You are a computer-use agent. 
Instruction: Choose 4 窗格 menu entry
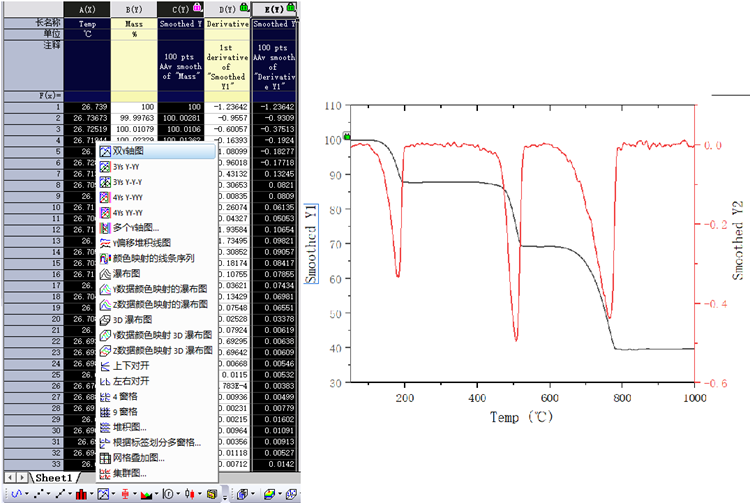[x=157, y=396]
